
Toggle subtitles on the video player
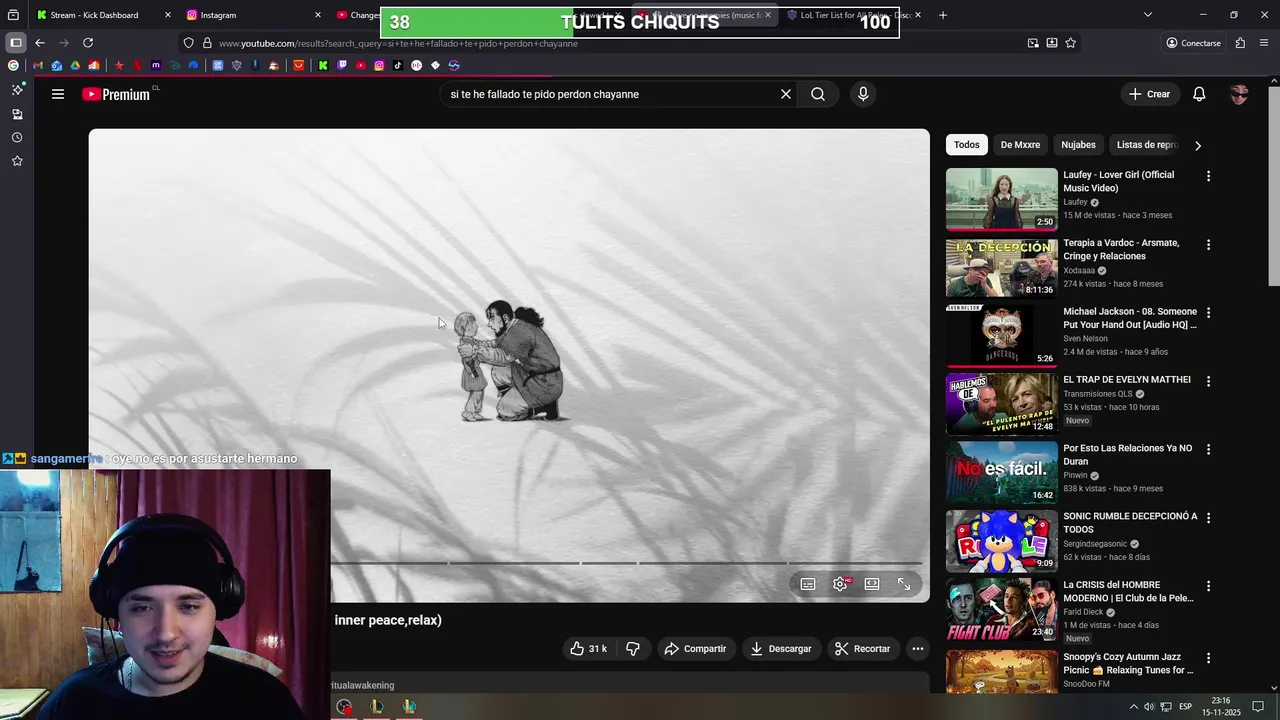(x=808, y=584)
